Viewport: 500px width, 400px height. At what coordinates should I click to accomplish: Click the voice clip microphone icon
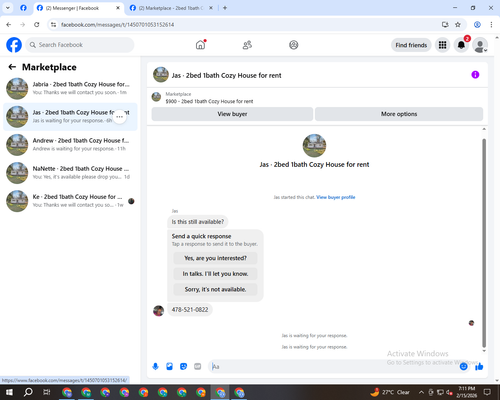155,367
